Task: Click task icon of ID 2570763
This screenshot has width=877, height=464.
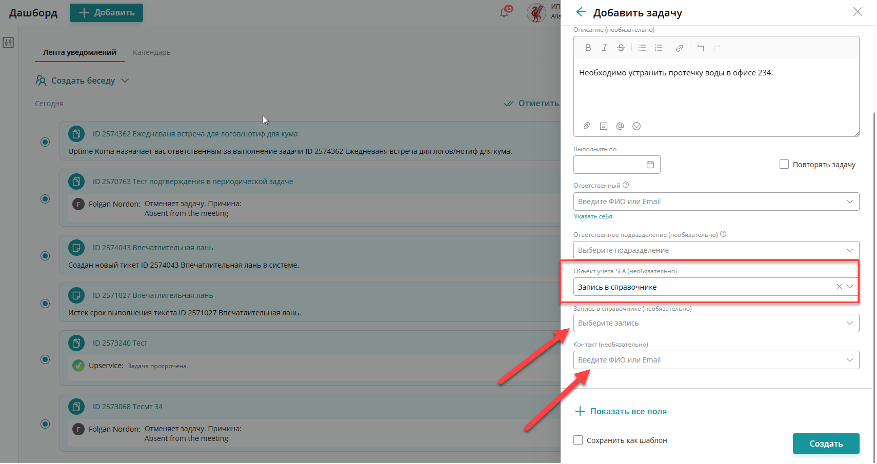Action: coord(76,182)
